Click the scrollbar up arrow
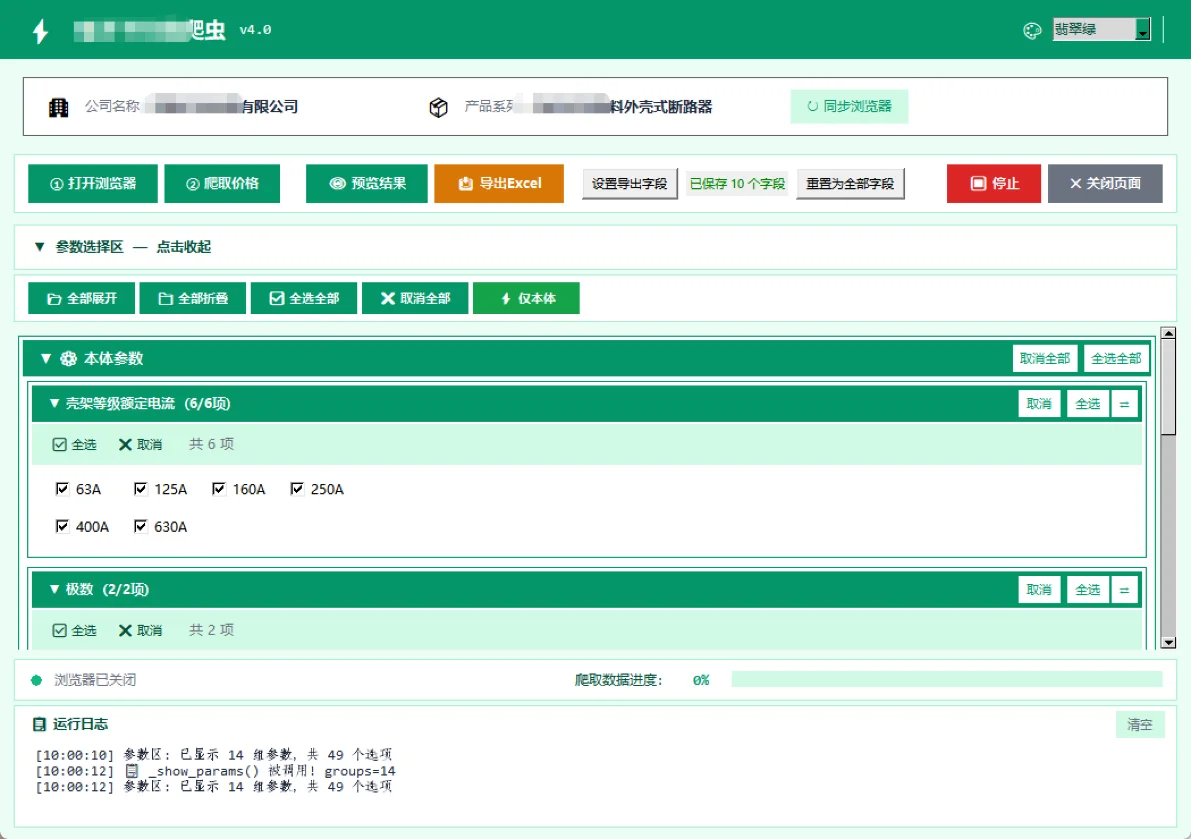1191x839 pixels. [1169, 333]
